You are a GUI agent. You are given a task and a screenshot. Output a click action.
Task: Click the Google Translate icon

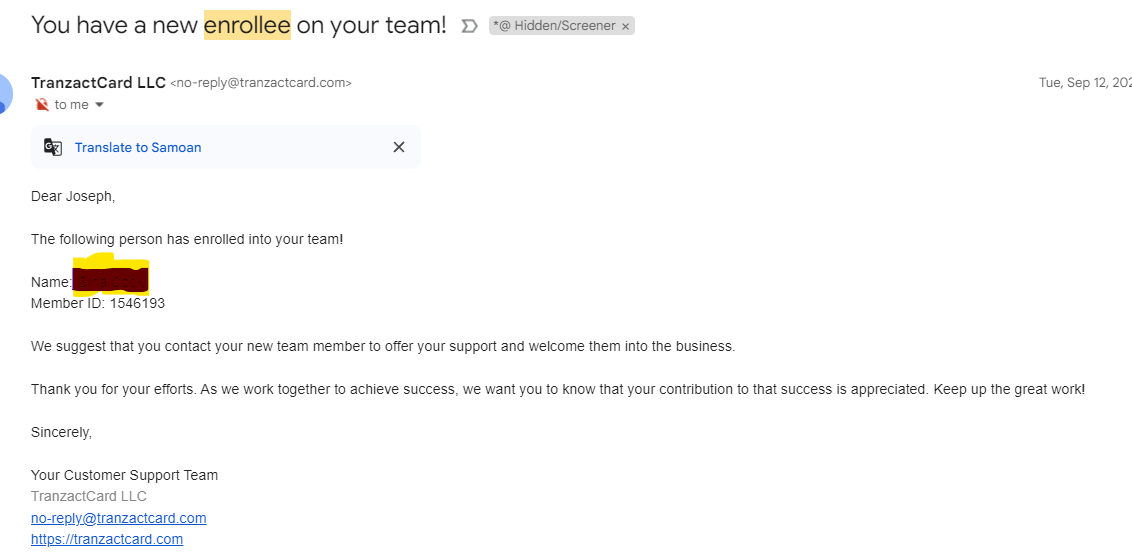tap(53, 147)
